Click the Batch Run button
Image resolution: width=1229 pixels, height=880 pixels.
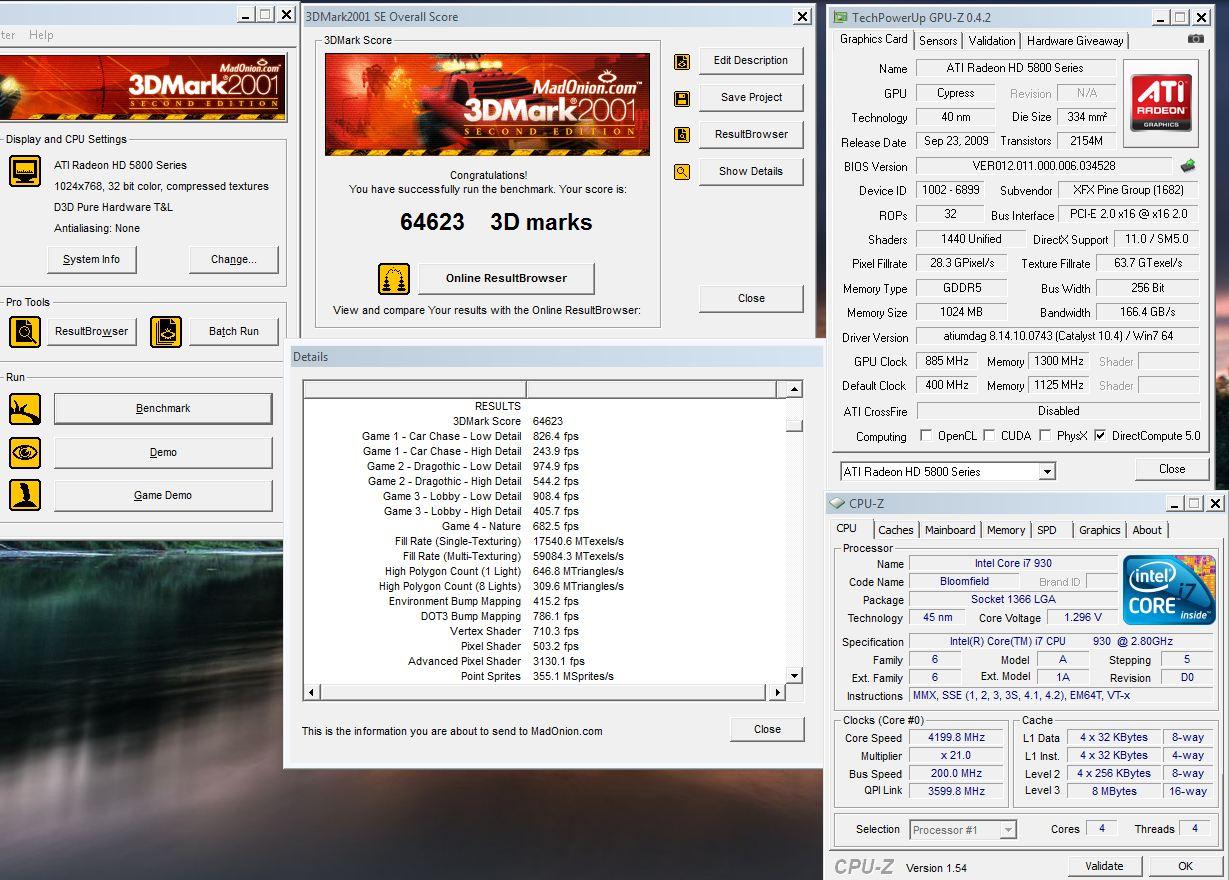click(233, 331)
